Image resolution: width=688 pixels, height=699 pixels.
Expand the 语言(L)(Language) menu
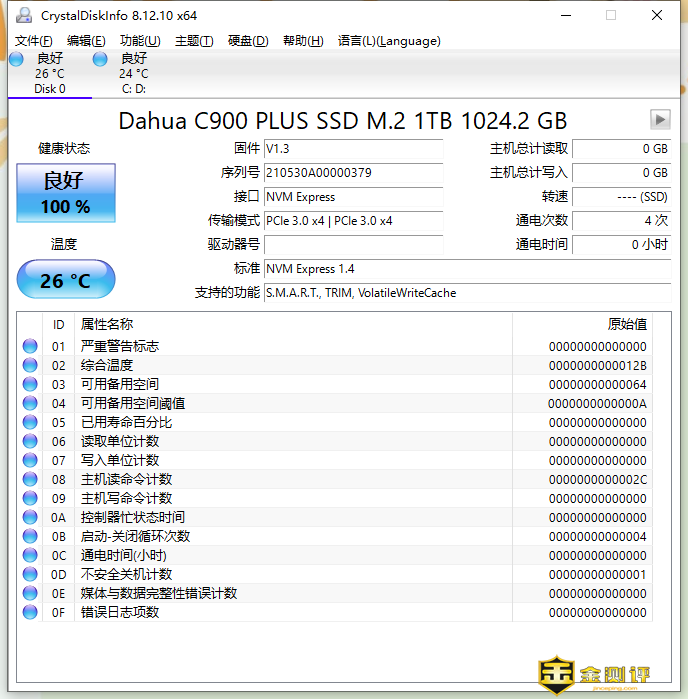pos(389,41)
